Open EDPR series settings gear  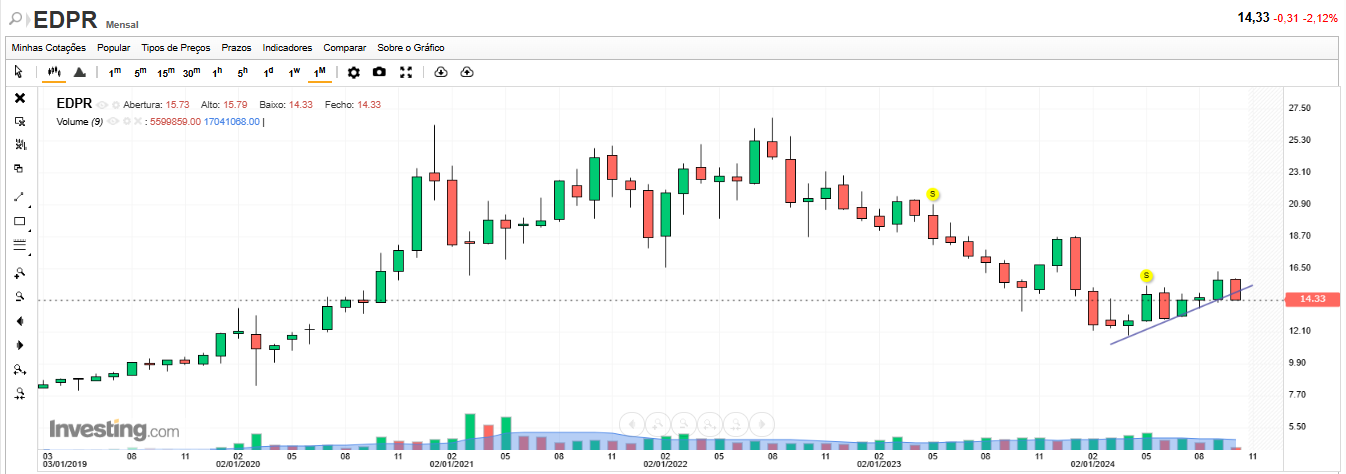coord(116,105)
